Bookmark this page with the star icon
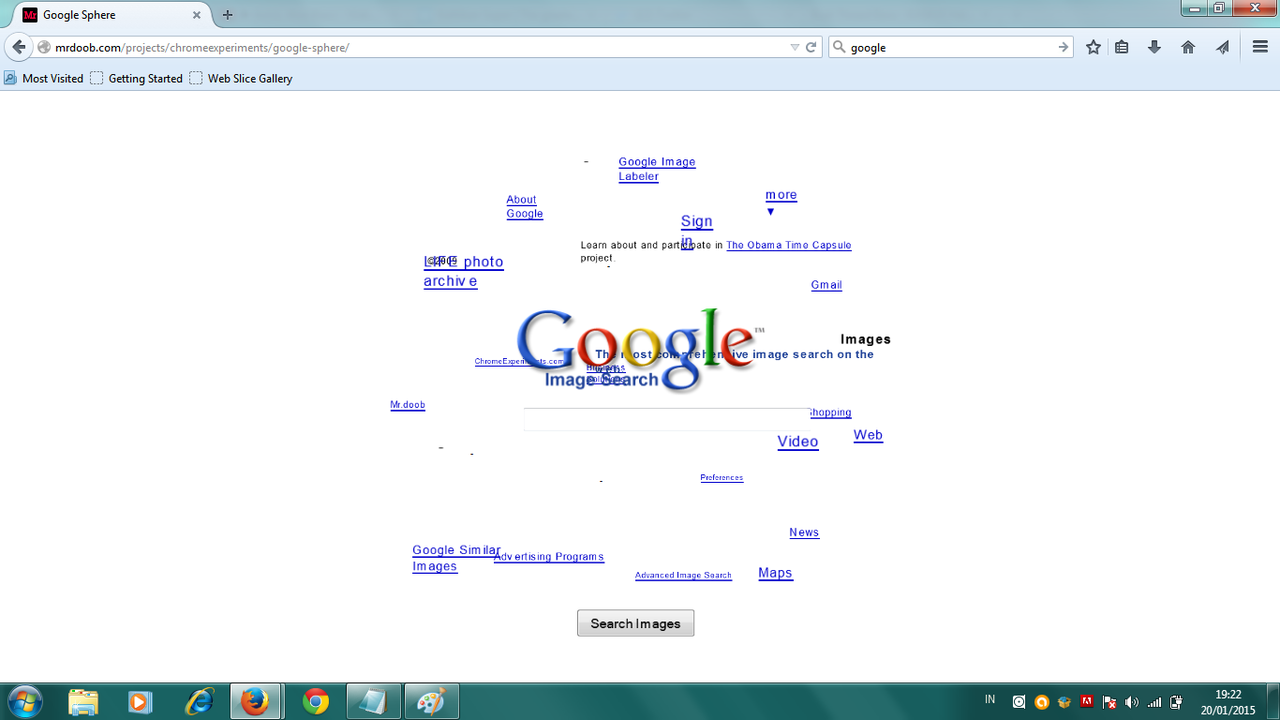1280x720 pixels. coord(1093,47)
